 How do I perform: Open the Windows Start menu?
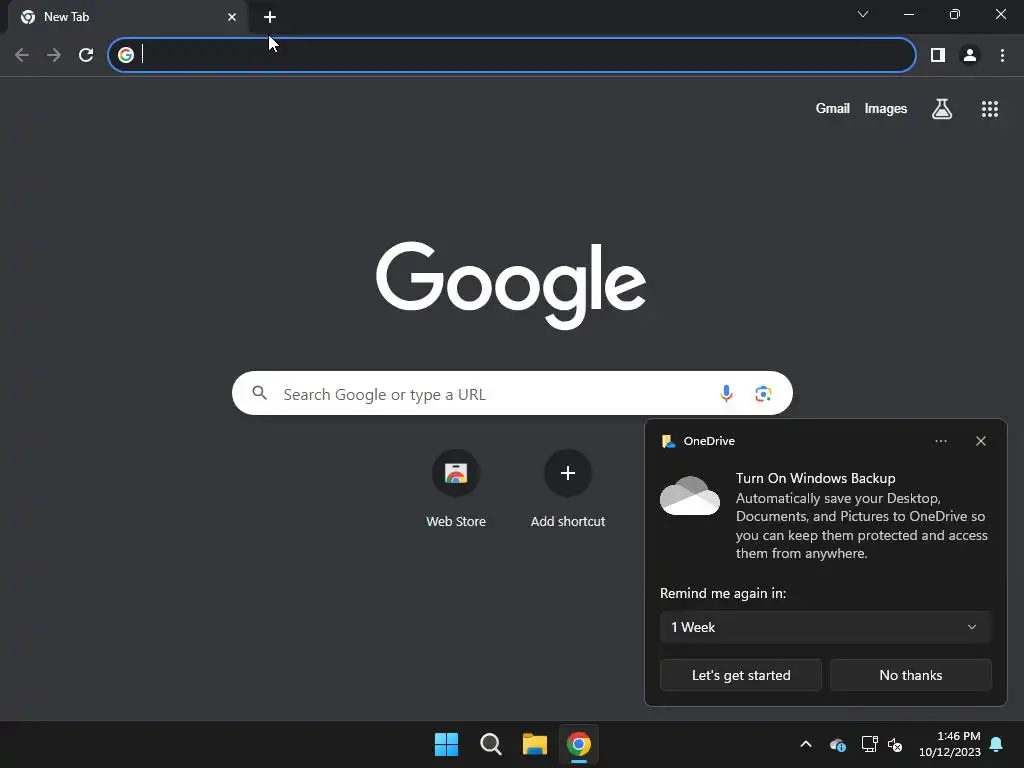447,744
